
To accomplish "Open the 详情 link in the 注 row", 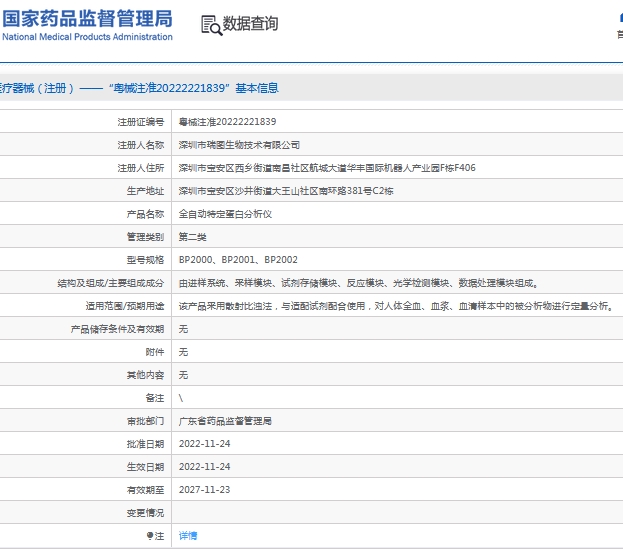I will pyautogui.click(x=188, y=535).
